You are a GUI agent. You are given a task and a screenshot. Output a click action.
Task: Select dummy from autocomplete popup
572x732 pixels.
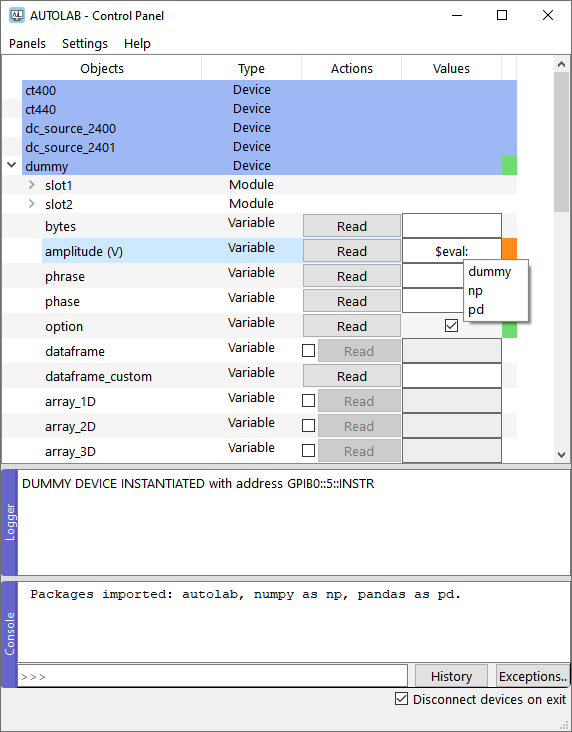(x=495, y=272)
